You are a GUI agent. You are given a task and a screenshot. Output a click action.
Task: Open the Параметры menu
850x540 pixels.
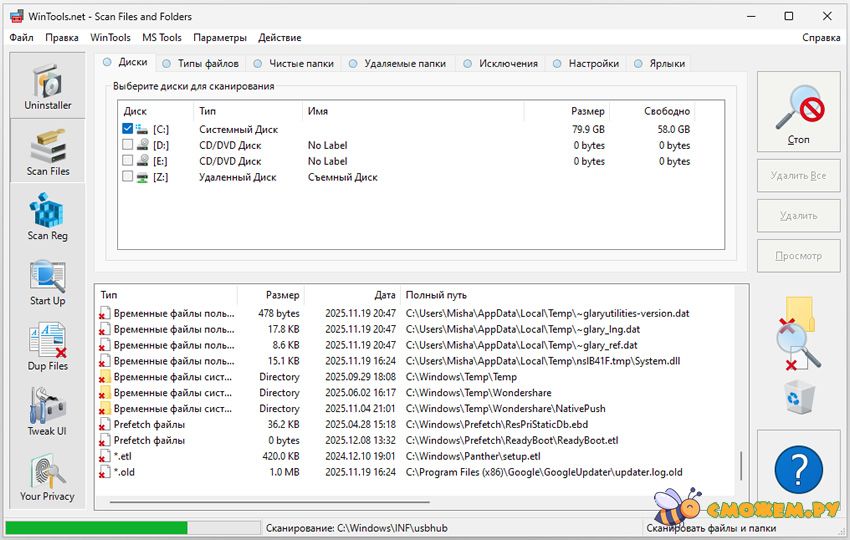click(x=220, y=37)
